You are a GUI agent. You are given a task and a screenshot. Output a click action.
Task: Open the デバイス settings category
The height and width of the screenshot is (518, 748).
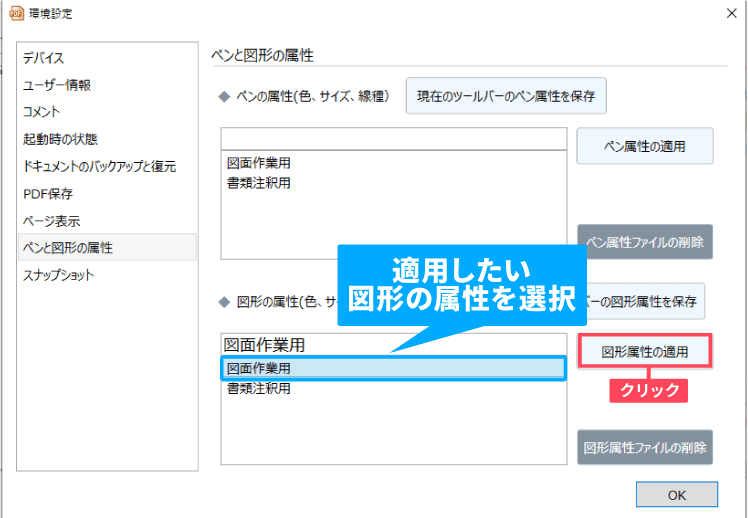[x=44, y=59]
